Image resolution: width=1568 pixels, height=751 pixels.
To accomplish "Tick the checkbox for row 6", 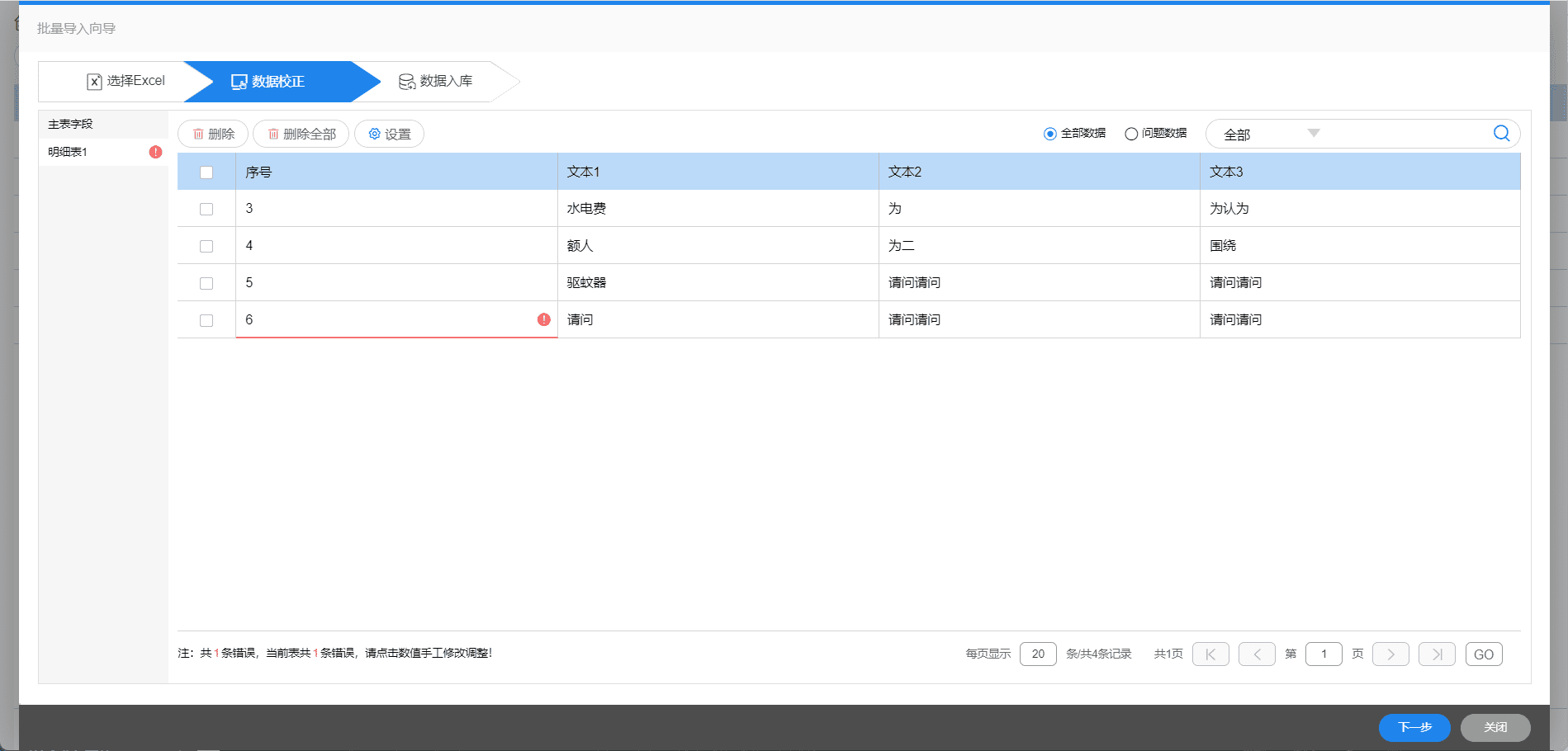I will (206, 320).
